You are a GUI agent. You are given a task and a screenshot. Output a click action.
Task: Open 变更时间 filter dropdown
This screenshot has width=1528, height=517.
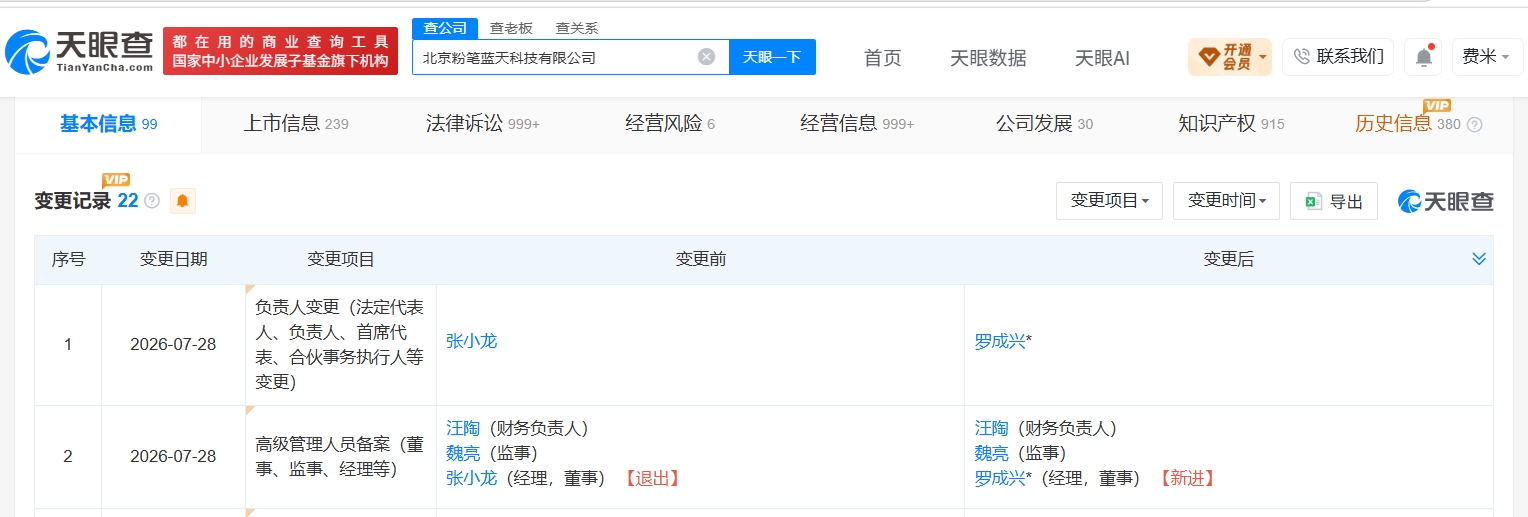point(1226,201)
